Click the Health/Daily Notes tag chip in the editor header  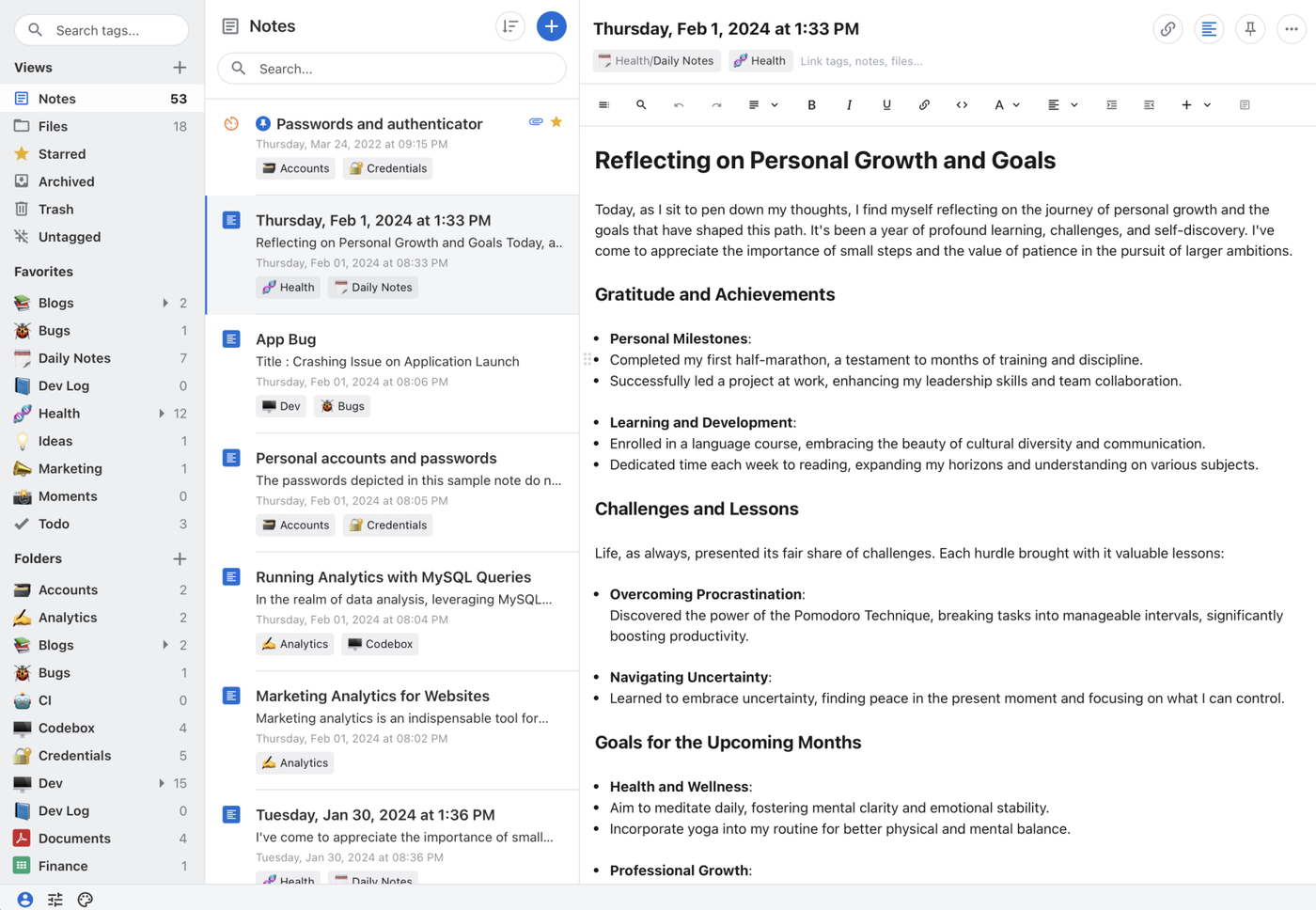(x=657, y=61)
